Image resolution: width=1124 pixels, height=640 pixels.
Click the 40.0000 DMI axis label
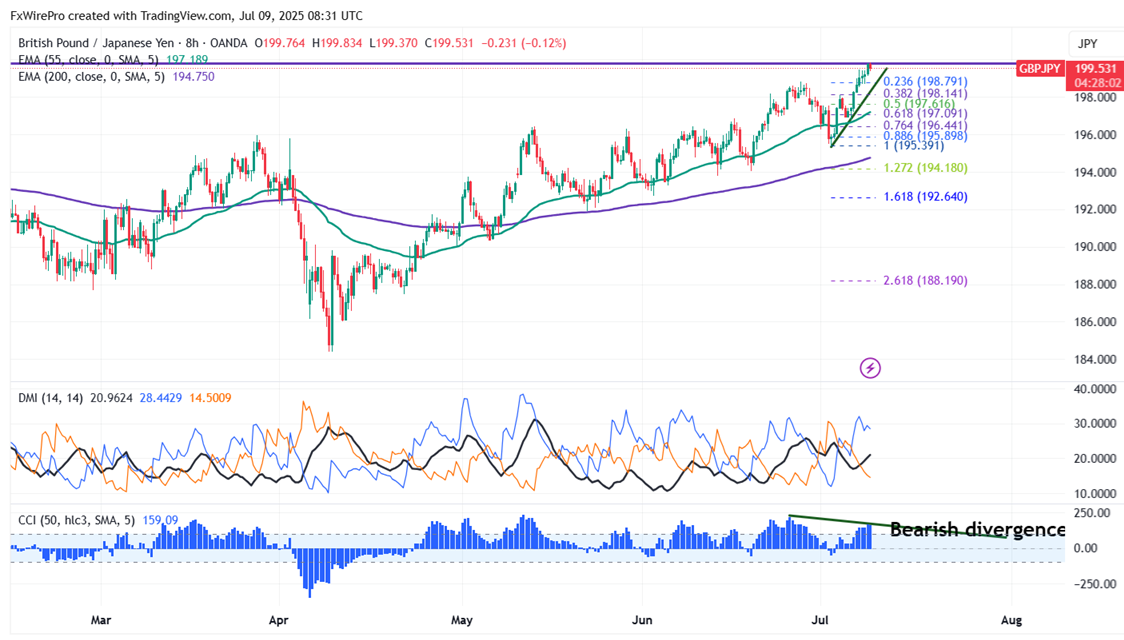point(1095,389)
